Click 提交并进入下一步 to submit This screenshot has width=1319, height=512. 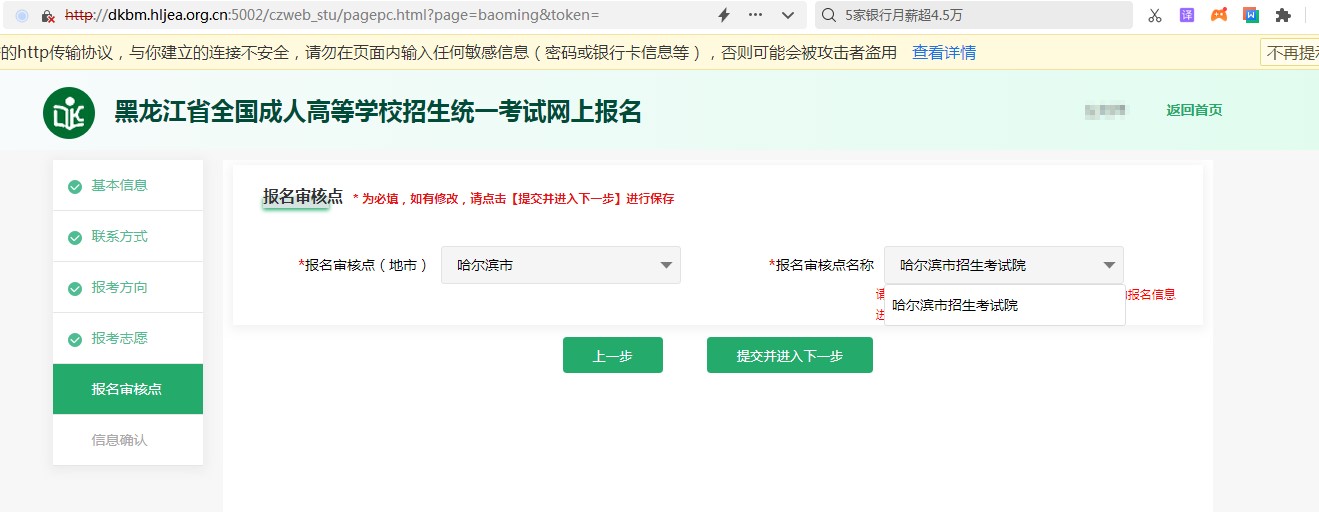789,355
